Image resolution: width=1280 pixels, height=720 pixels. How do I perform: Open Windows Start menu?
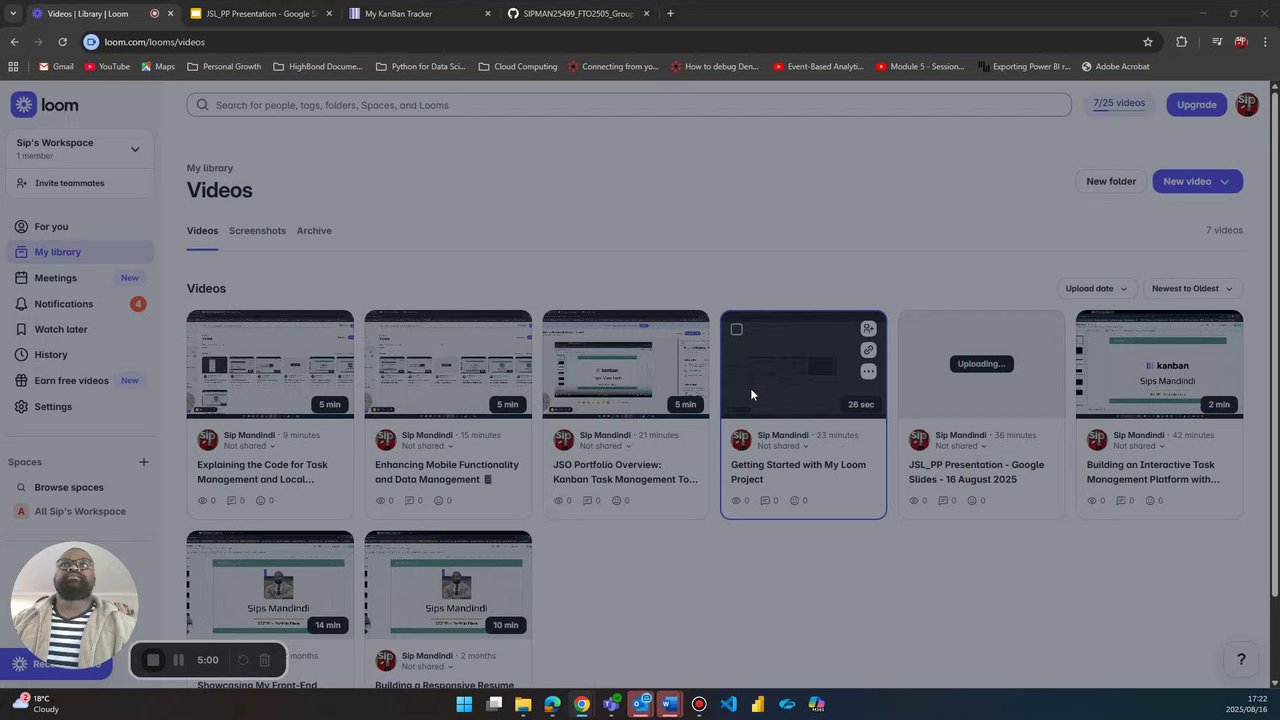pyautogui.click(x=464, y=704)
